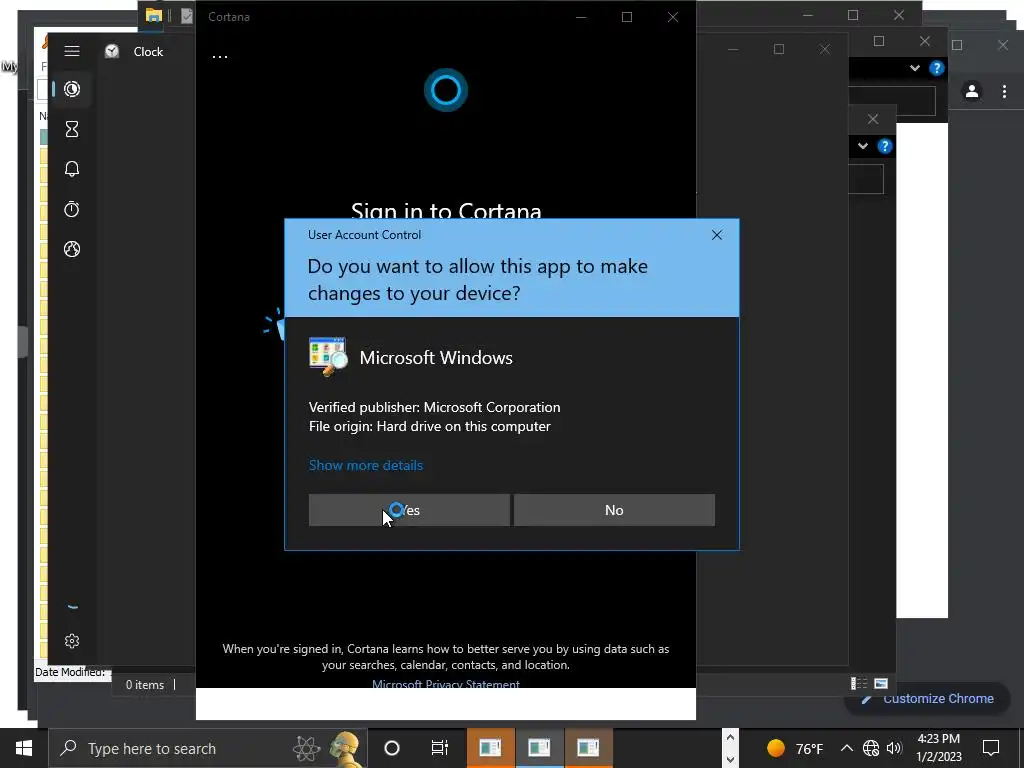Expand the lower ribbon chevron in background window

863,146
